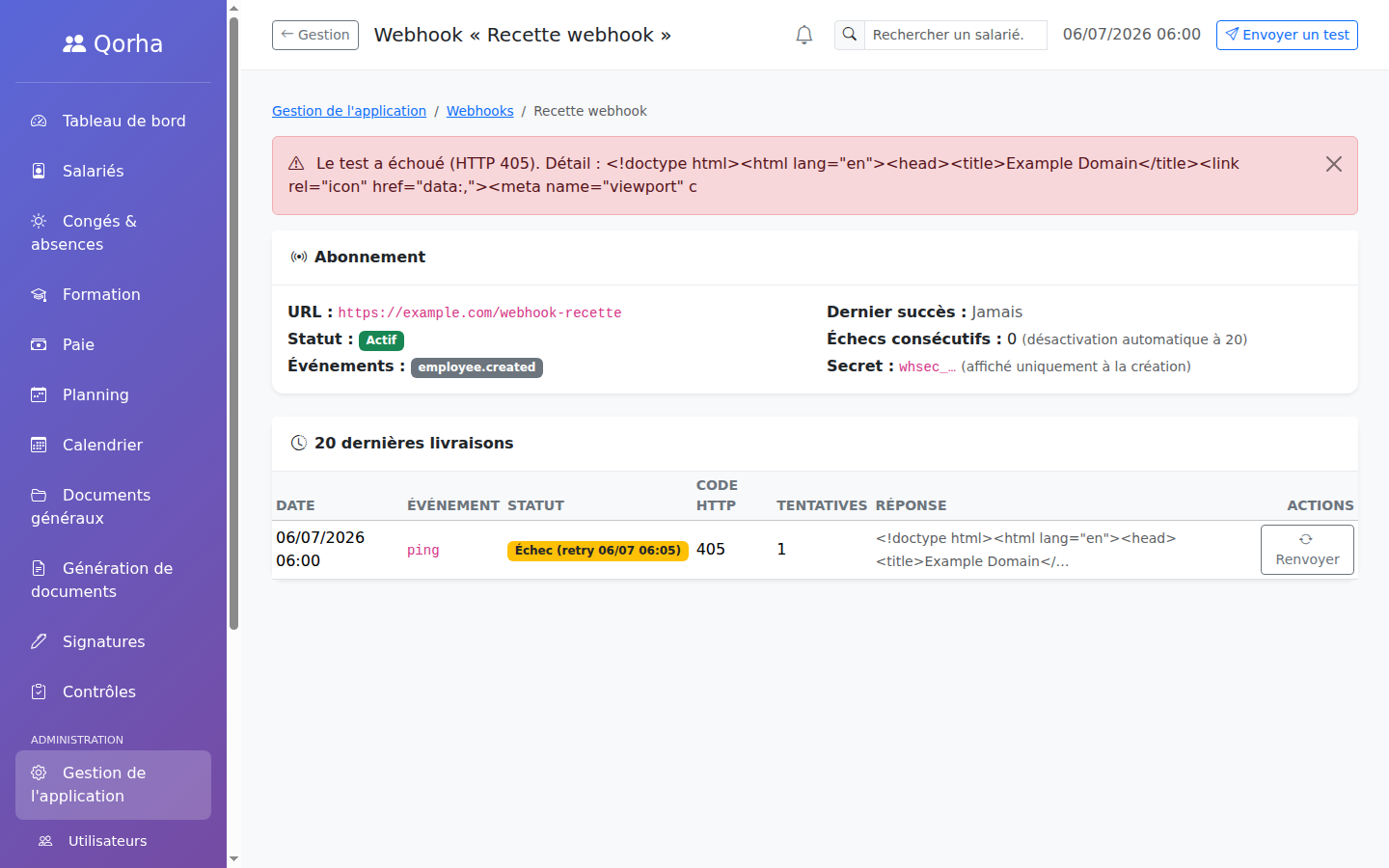The height and width of the screenshot is (868, 1389).
Task: Select Gestion de l'application menu item
Action: (x=113, y=784)
